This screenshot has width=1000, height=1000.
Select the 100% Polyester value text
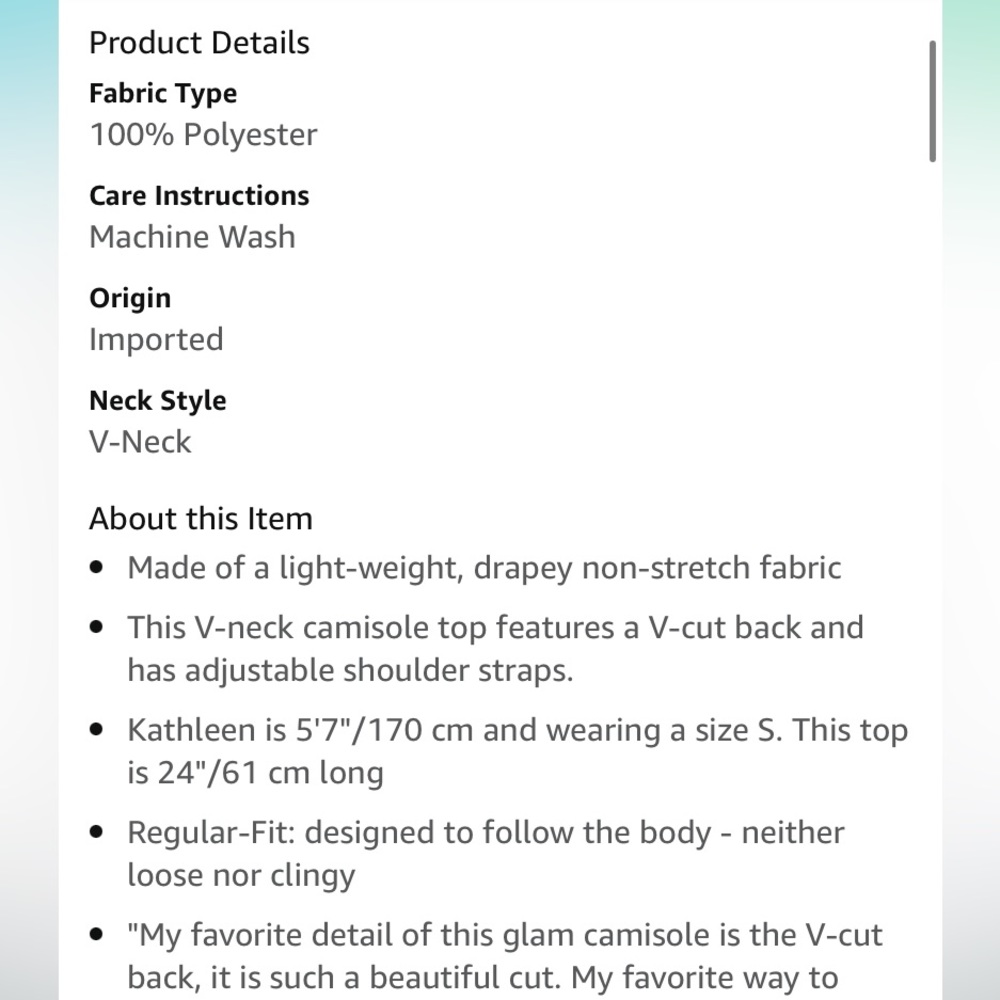point(203,135)
